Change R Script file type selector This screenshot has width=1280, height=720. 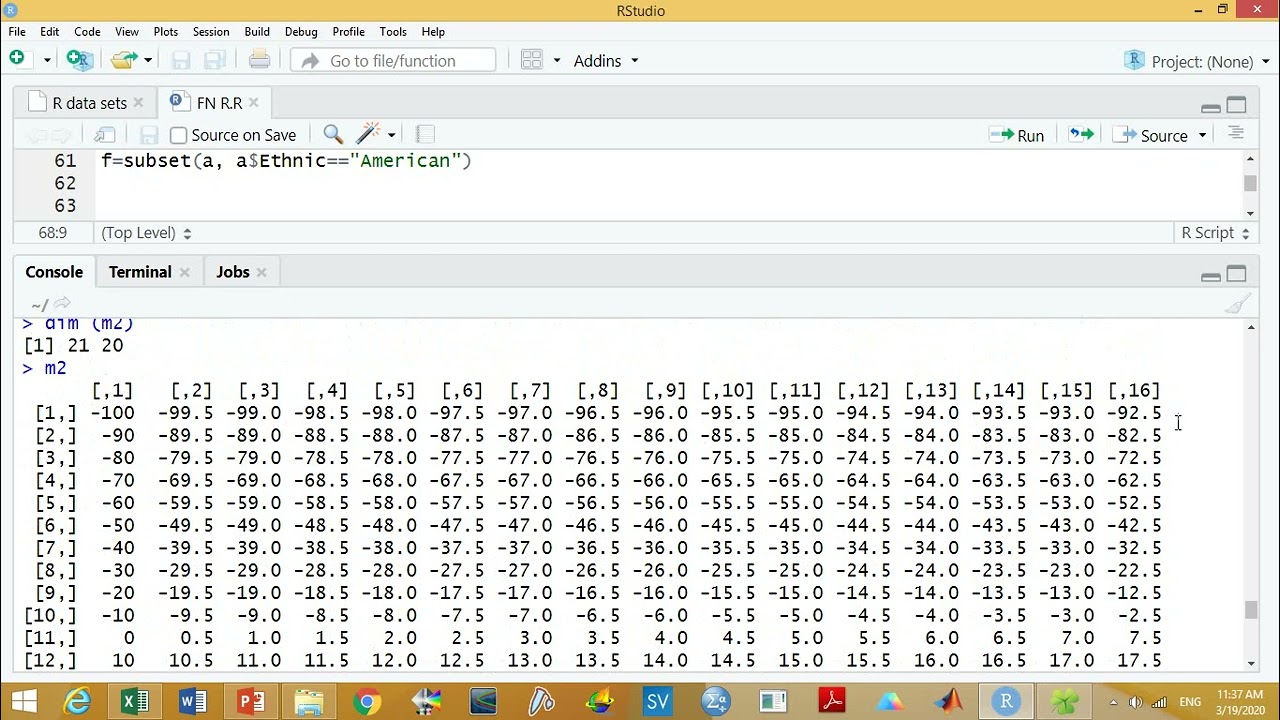(x=1215, y=232)
